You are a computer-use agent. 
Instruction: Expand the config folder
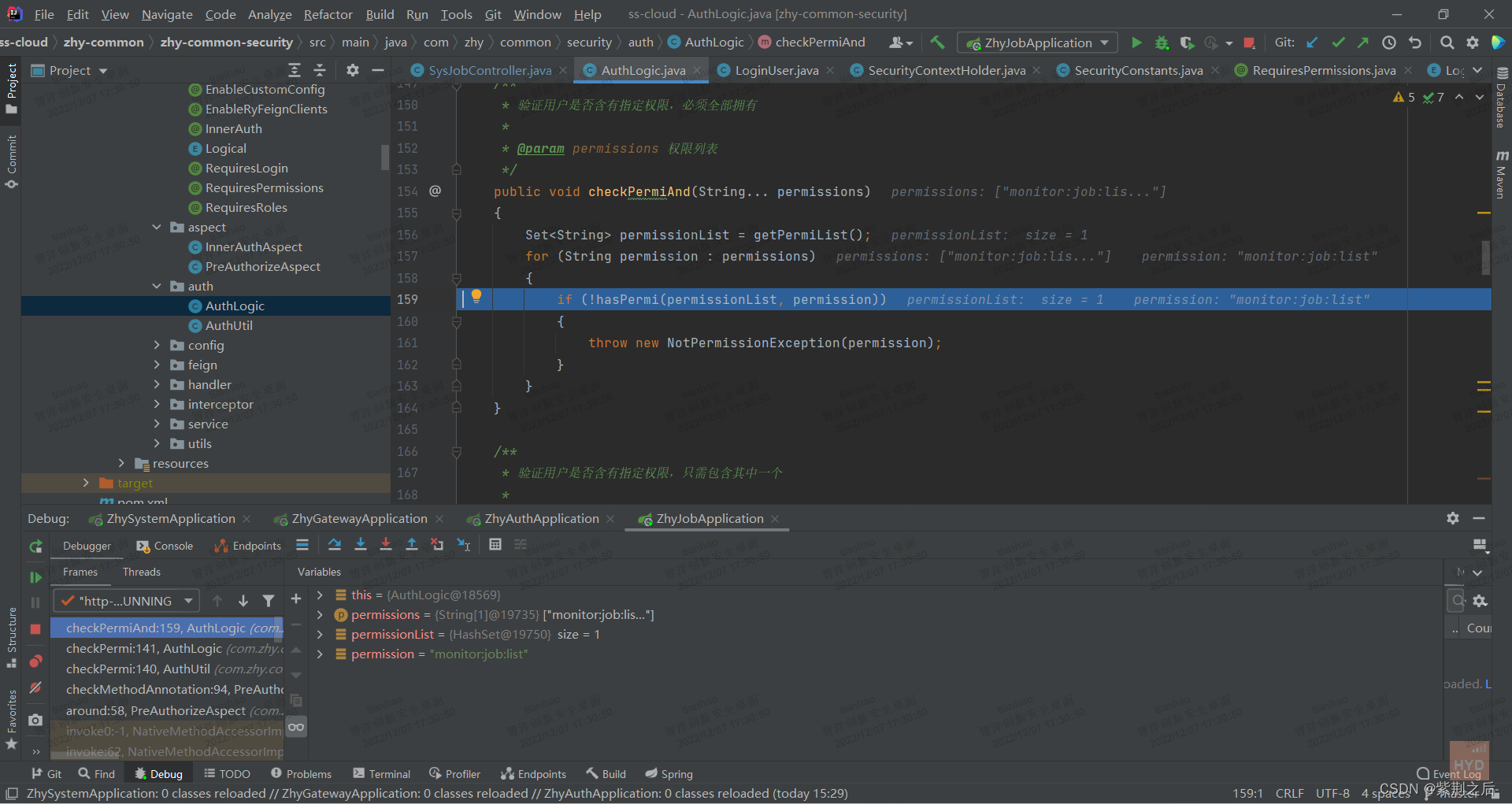(157, 345)
